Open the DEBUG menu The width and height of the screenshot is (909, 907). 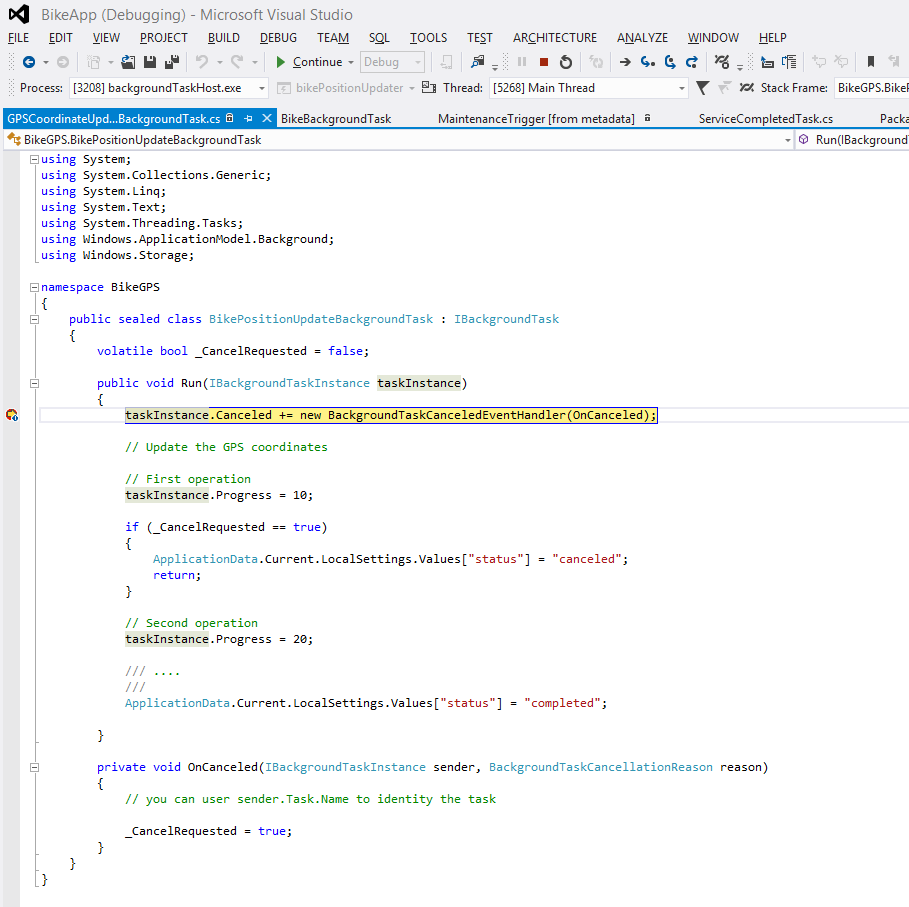(277, 37)
